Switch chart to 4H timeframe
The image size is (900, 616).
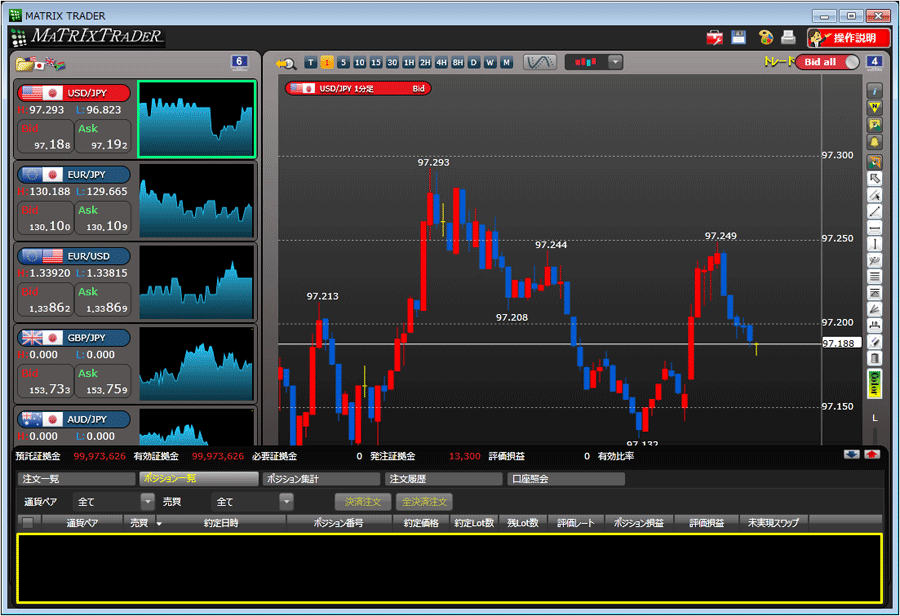point(441,62)
